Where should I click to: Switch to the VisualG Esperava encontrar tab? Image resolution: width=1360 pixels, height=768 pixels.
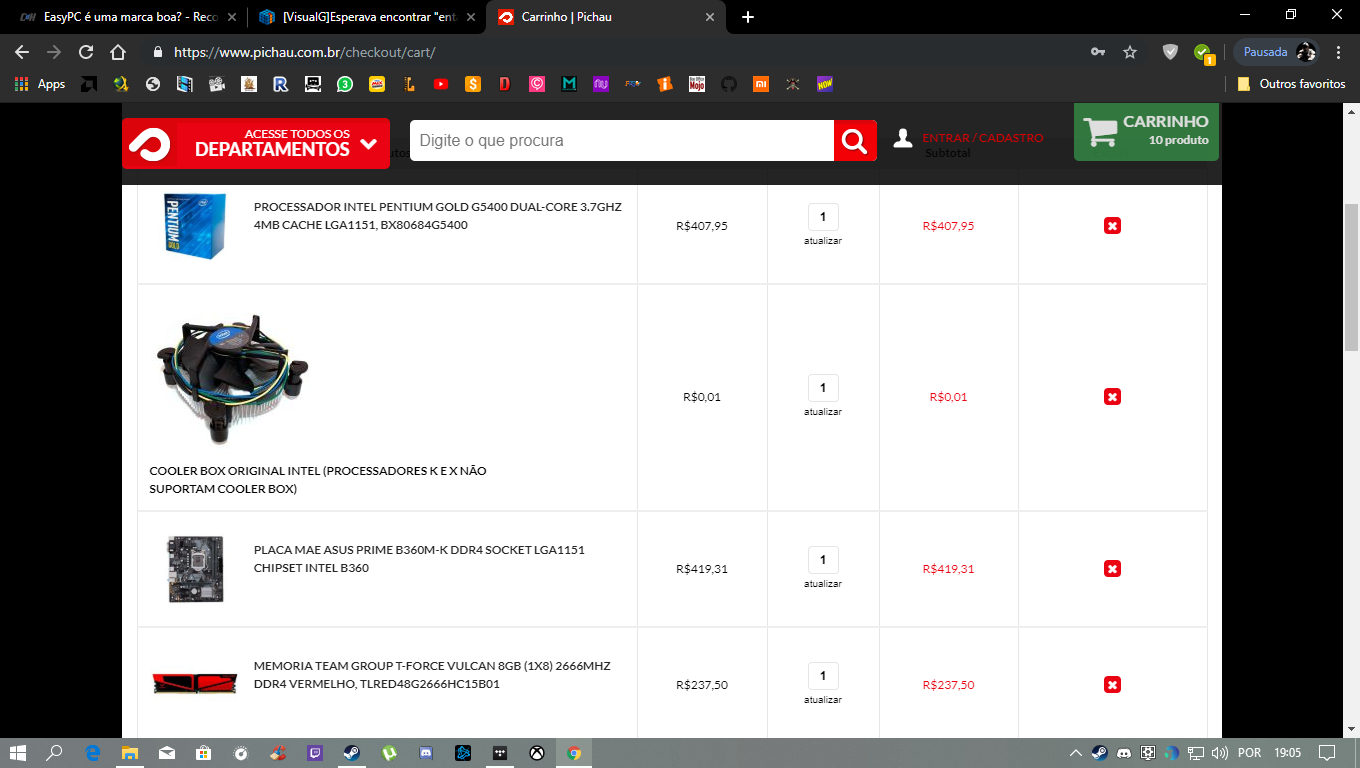pos(366,17)
